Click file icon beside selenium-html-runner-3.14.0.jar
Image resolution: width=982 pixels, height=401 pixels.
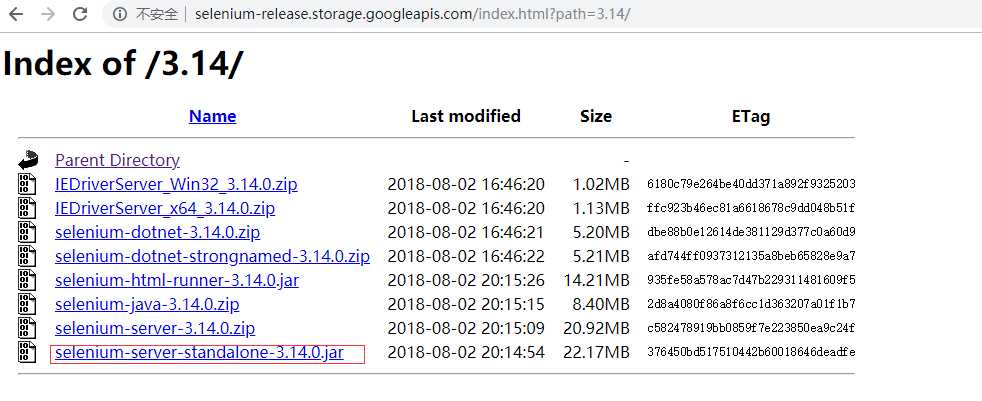pos(27,280)
